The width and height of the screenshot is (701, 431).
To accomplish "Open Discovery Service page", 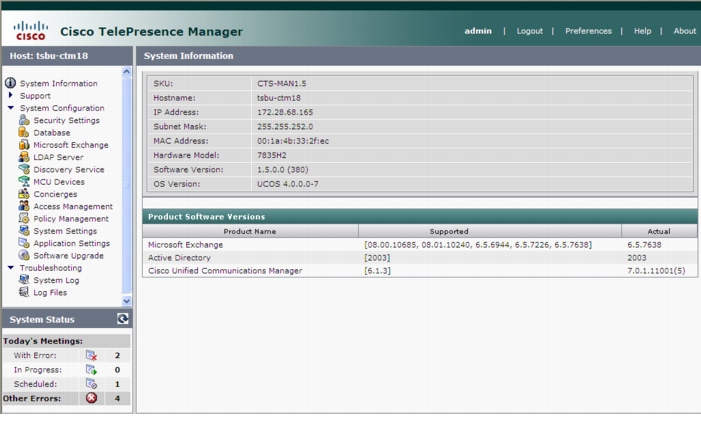I will tap(69, 169).
